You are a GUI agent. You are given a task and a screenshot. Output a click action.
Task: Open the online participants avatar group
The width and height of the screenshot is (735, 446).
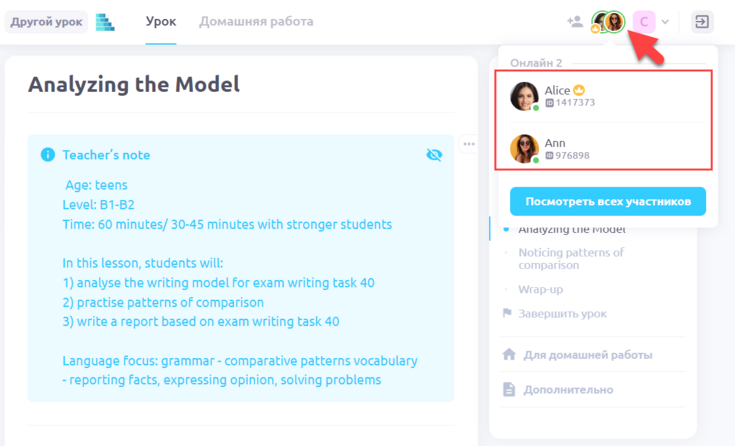[x=608, y=22]
